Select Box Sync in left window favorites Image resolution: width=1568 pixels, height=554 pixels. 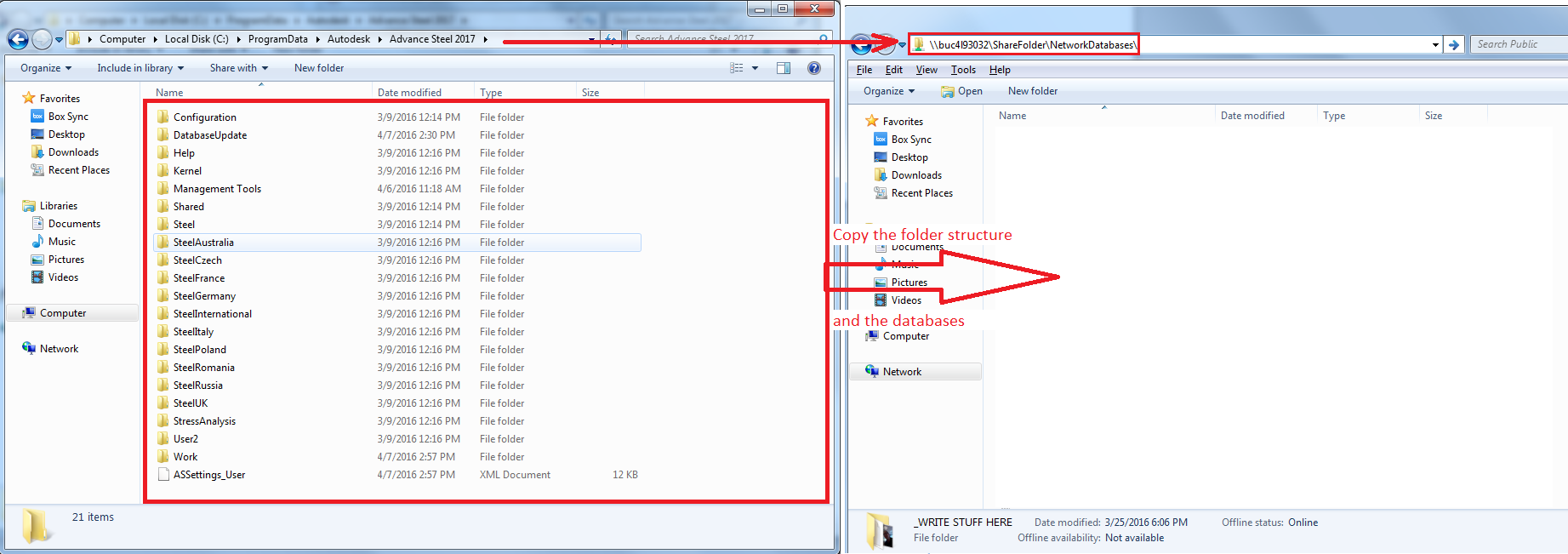[68, 117]
